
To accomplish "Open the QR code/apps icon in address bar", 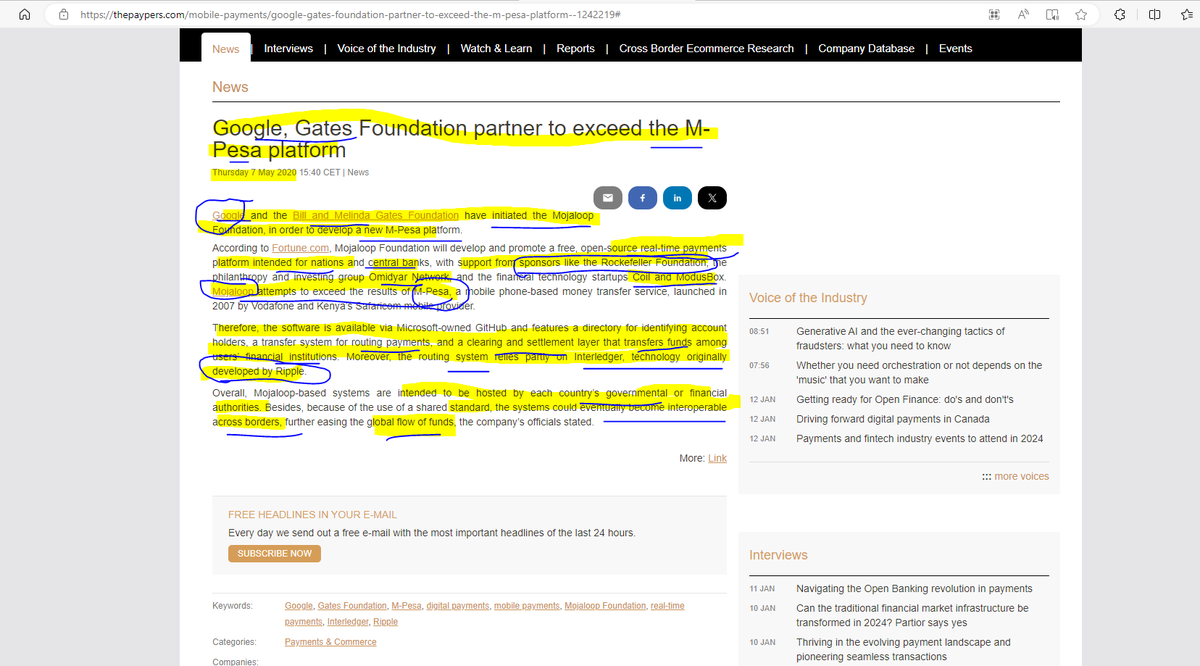I will (x=994, y=15).
